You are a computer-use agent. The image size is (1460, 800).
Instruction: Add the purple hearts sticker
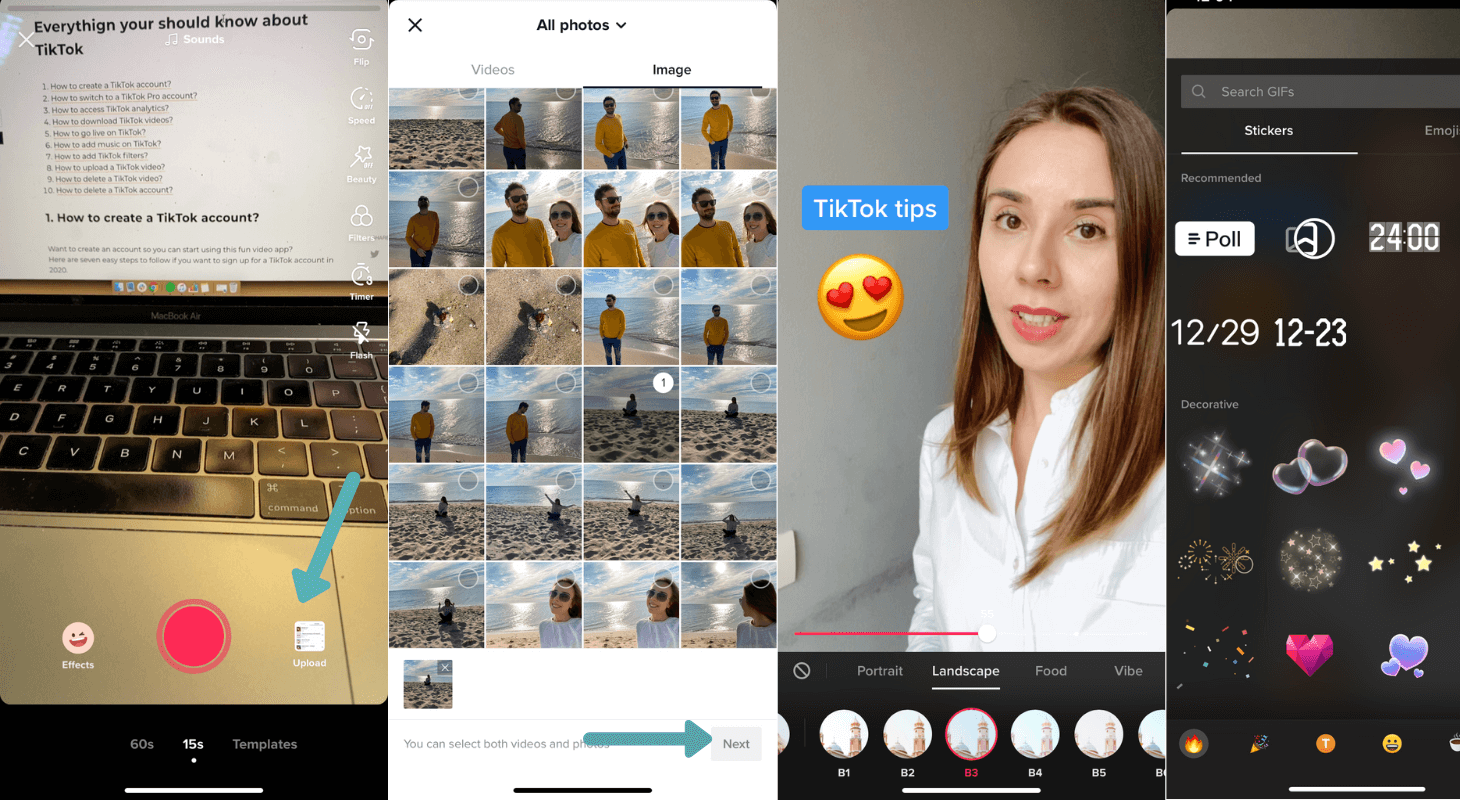(1404, 656)
